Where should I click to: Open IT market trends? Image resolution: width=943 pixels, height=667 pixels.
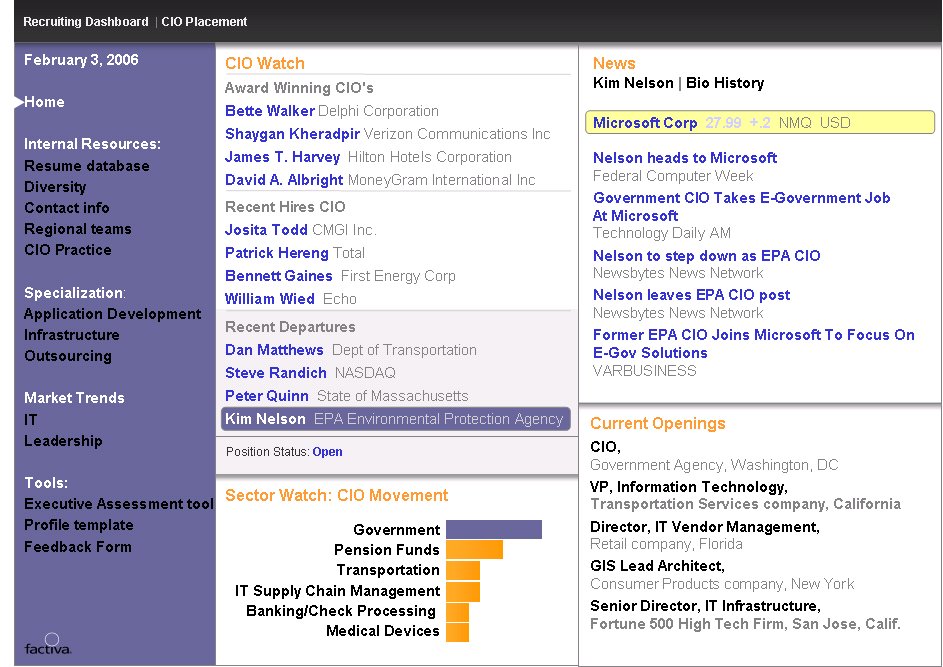[x=31, y=420]
